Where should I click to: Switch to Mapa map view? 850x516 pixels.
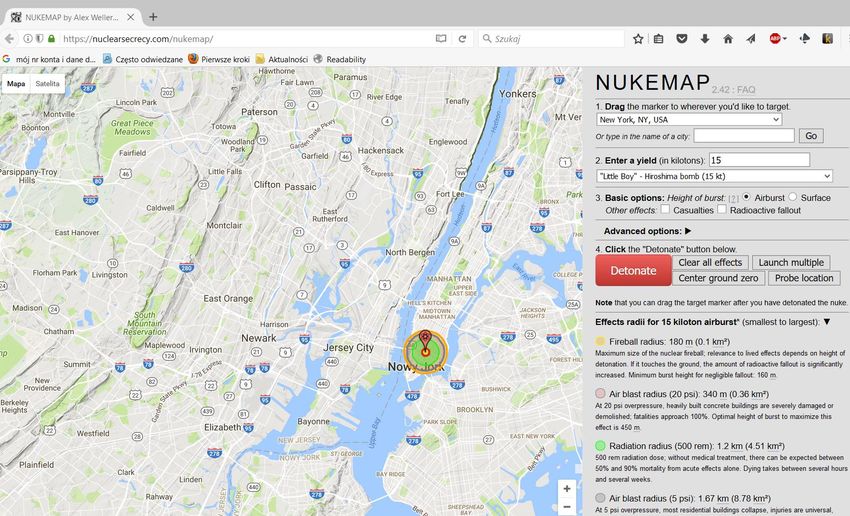click(x=16, y=83)
